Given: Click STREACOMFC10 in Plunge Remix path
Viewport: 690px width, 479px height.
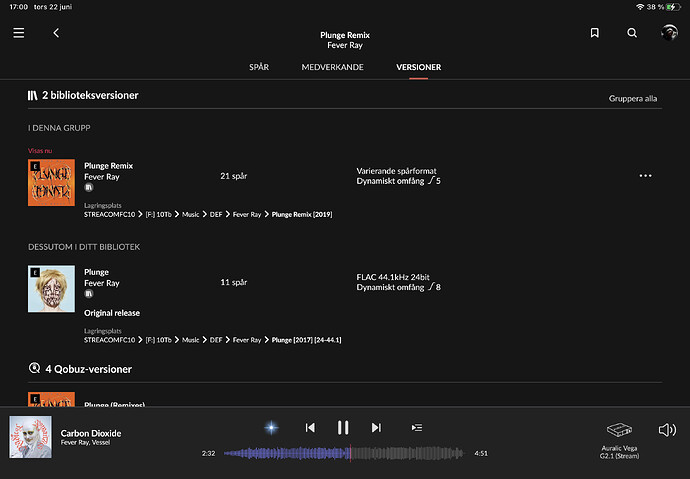Looking at the screenshot, I should (110, 215).
